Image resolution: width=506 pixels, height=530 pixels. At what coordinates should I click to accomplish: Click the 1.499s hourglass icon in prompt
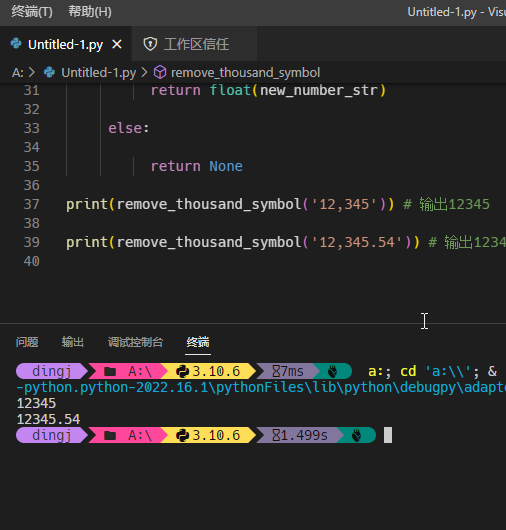click(x=276, y=435)
